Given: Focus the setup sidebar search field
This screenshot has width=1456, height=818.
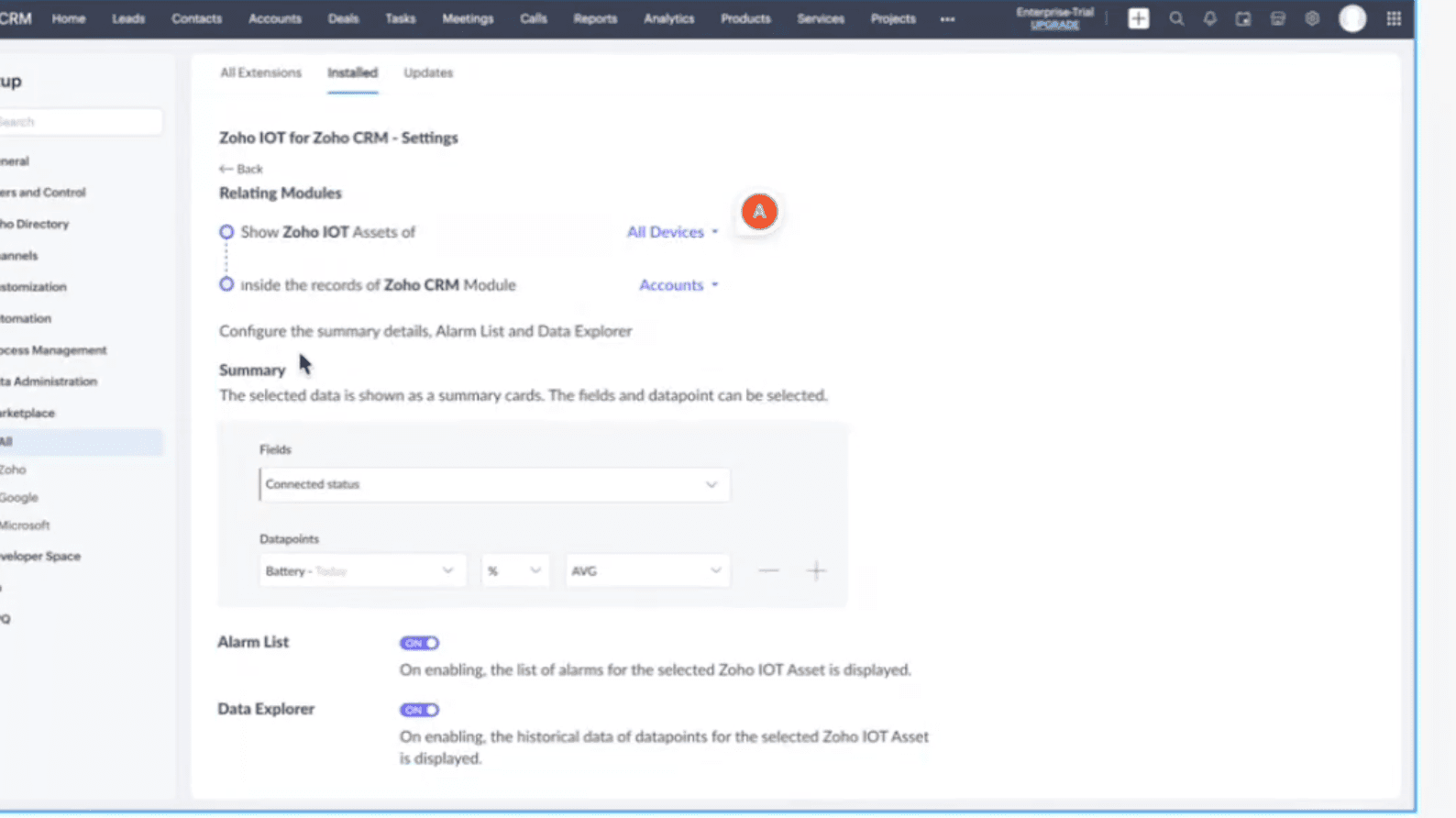Looking at the screenshot, I should pyautogui.click(x=81, y=122).
